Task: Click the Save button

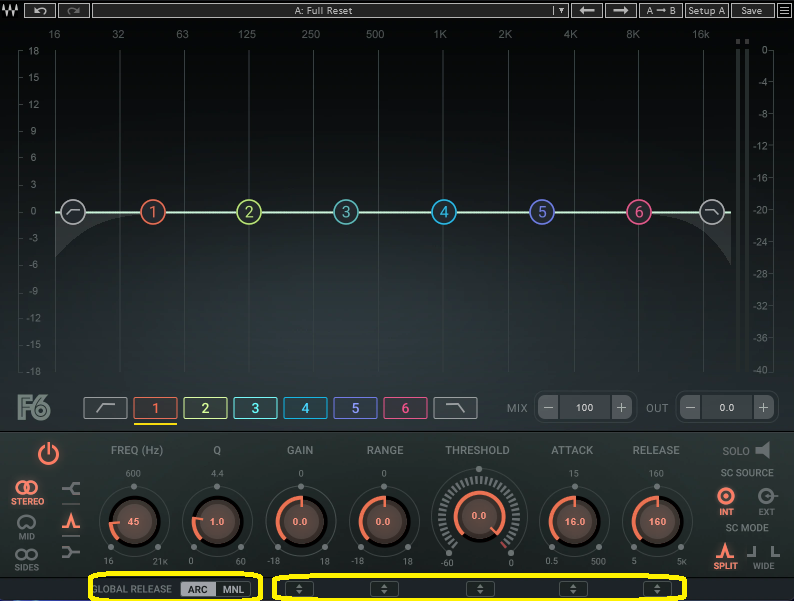Action: tap(752, 10)
